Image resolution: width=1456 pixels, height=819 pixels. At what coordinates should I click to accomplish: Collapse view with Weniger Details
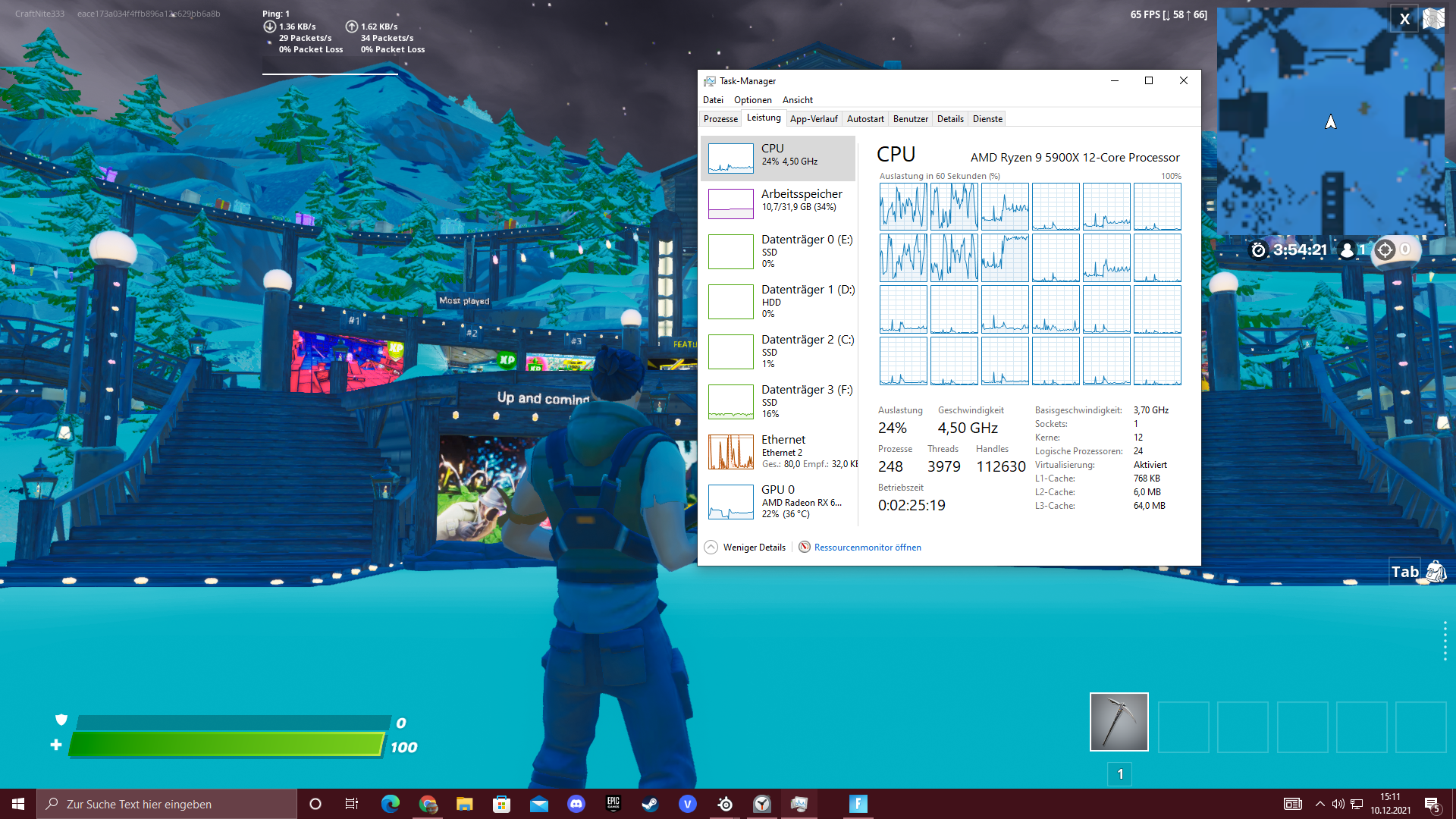coord(745,548)
